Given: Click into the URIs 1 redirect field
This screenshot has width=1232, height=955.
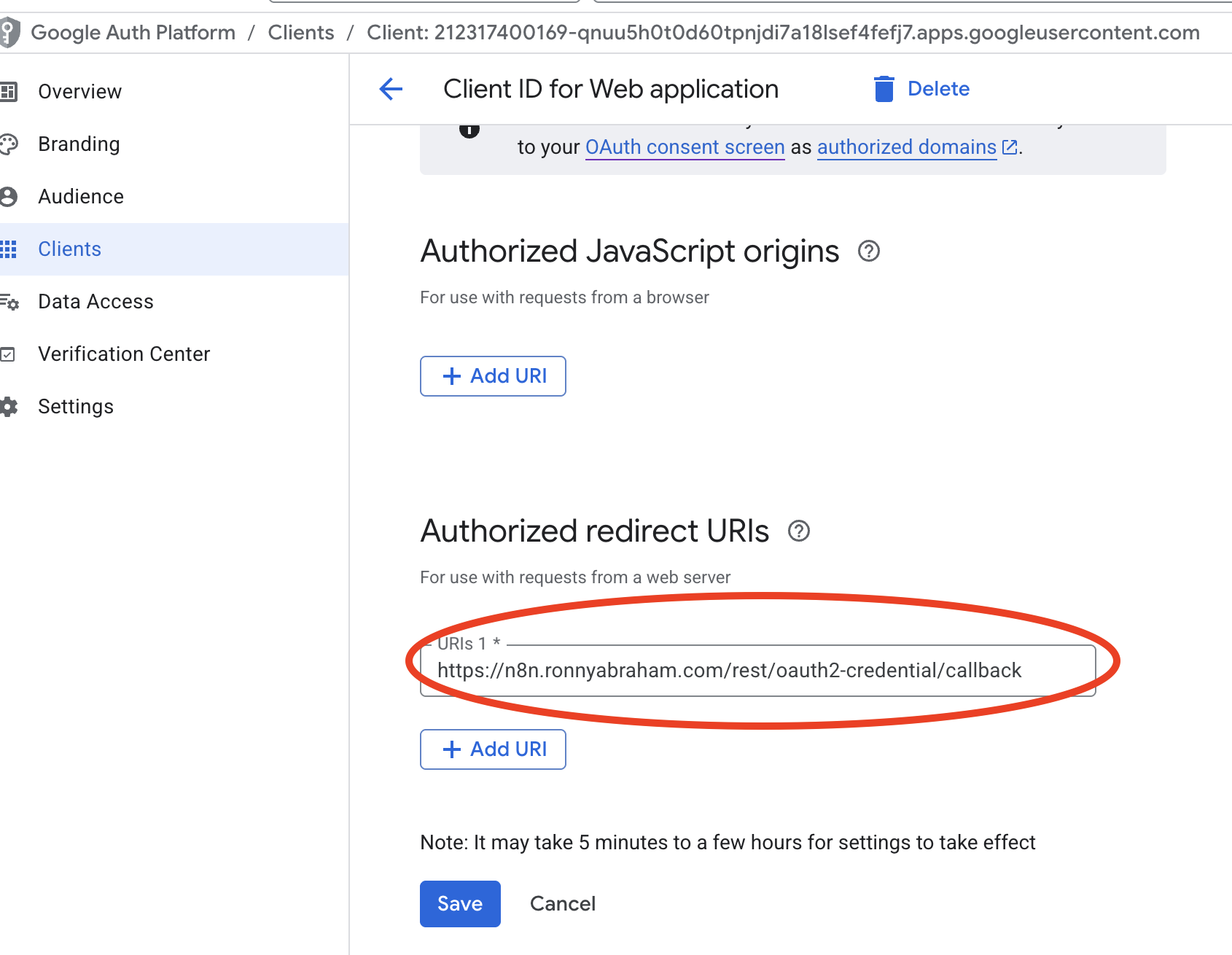Looking at the screenshot, I should point(757,671).
